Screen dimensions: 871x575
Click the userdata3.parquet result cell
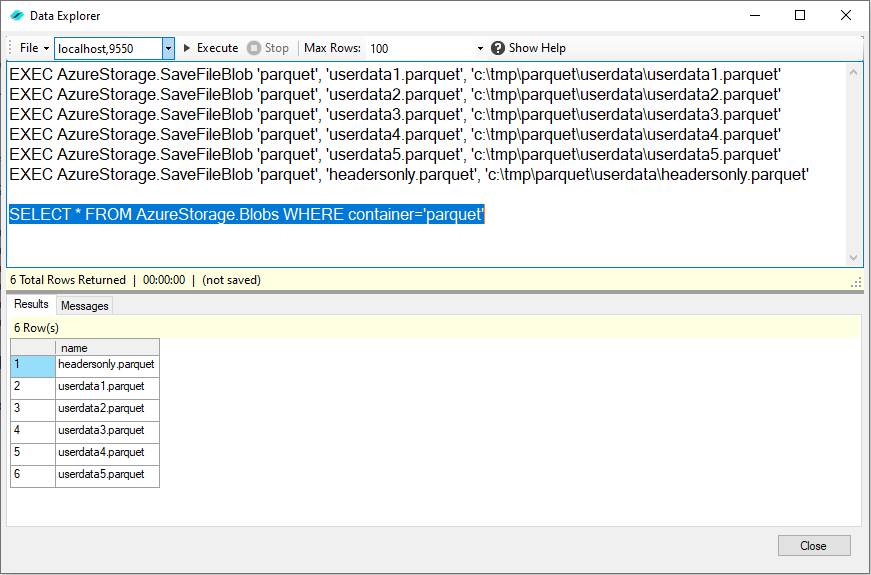pyautogui.click(x=107, y=432)
